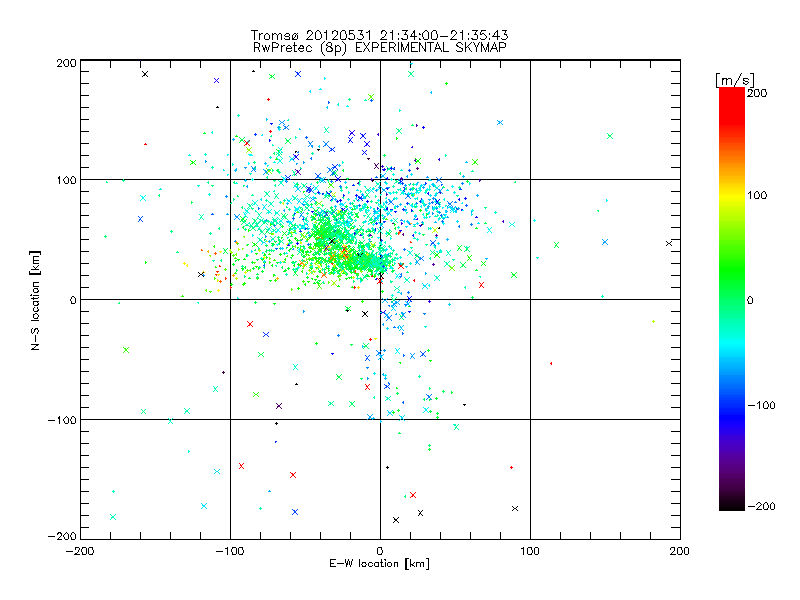Click the 0 tick label on the E-W axis
800x600 pixels.
click(x=380, y=551)
